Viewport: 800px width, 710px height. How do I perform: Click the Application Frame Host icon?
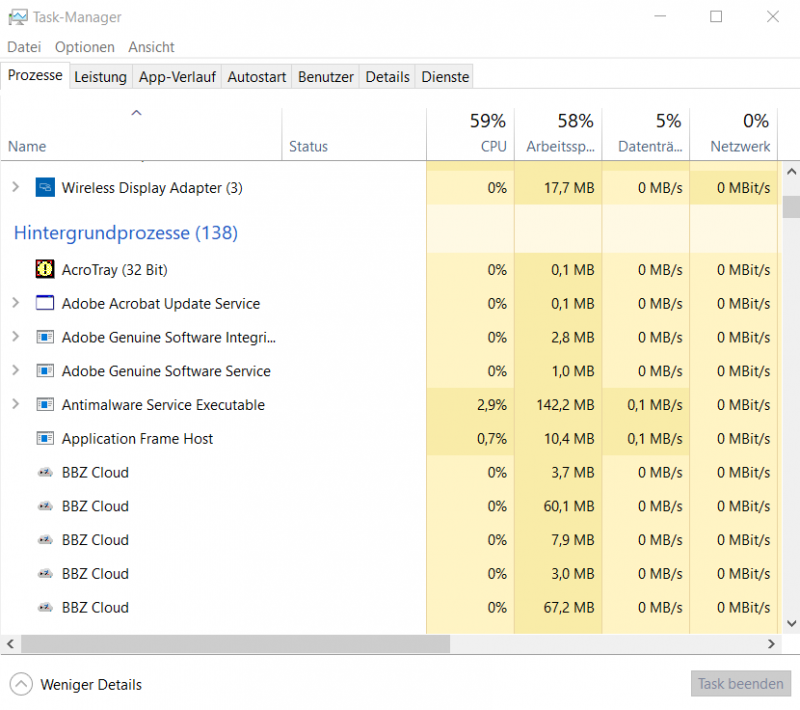[44, 438]
